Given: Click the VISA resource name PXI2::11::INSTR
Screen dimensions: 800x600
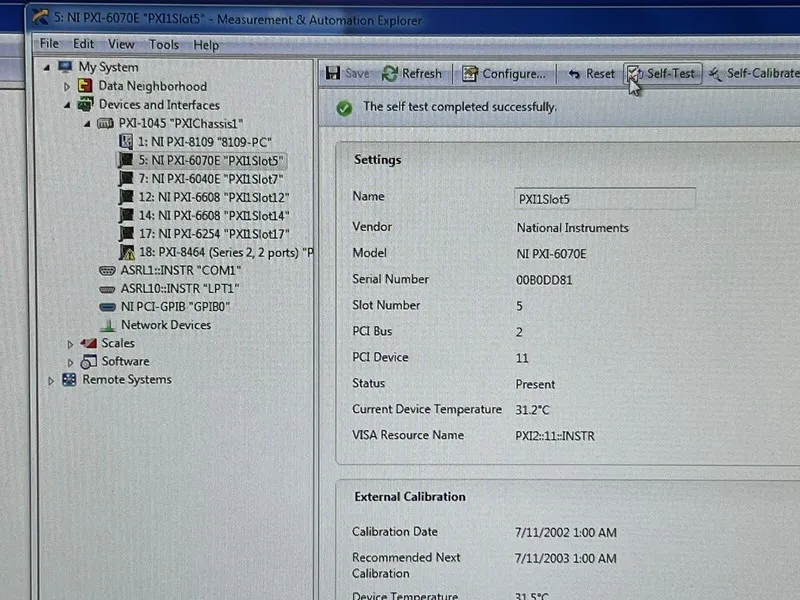Looking at the screenshot, I should (555, 436).
